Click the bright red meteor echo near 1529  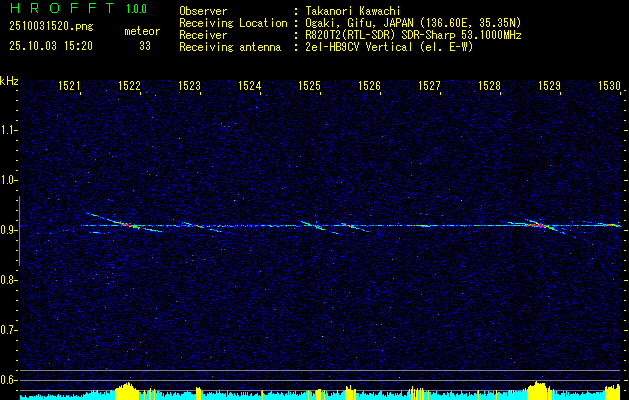click(541, 226)
